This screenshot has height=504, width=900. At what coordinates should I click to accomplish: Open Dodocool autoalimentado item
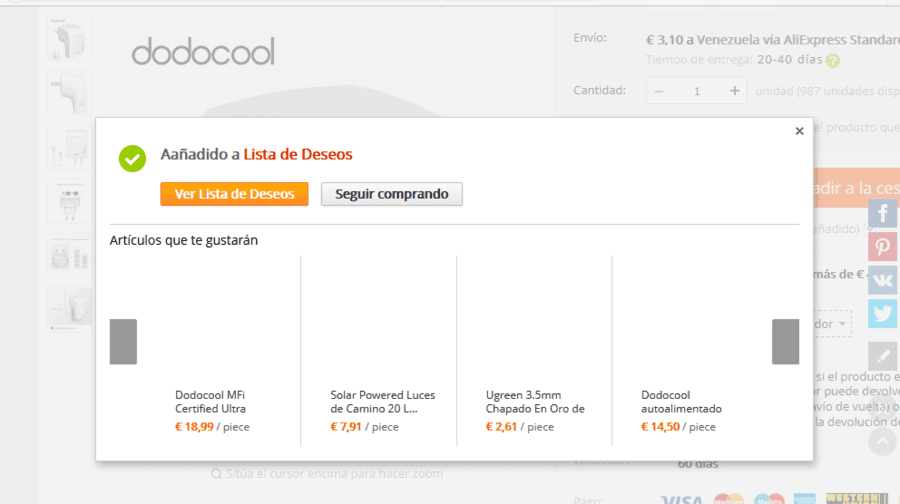681,402
